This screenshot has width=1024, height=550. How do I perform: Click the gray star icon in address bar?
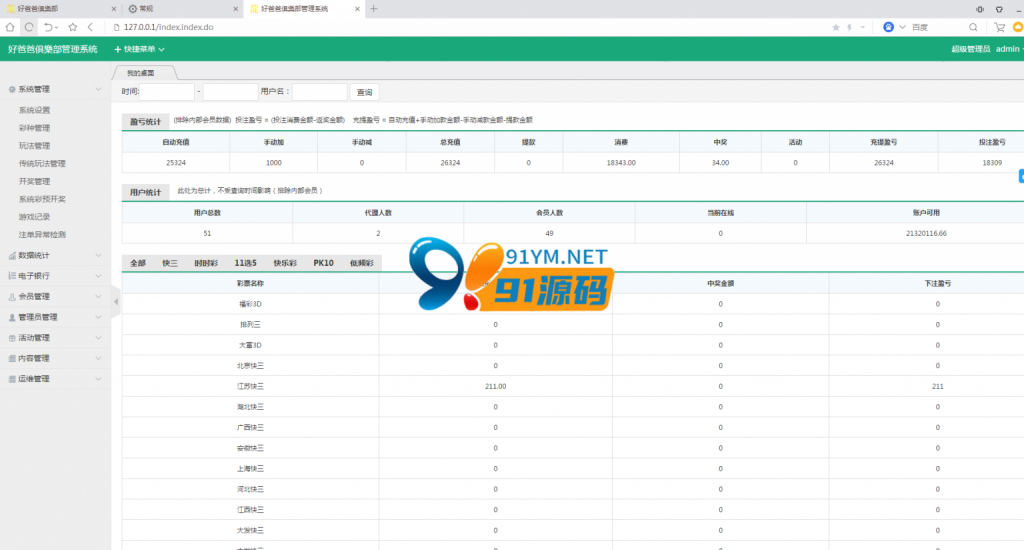pyautogui.click(x=836, y=27)
